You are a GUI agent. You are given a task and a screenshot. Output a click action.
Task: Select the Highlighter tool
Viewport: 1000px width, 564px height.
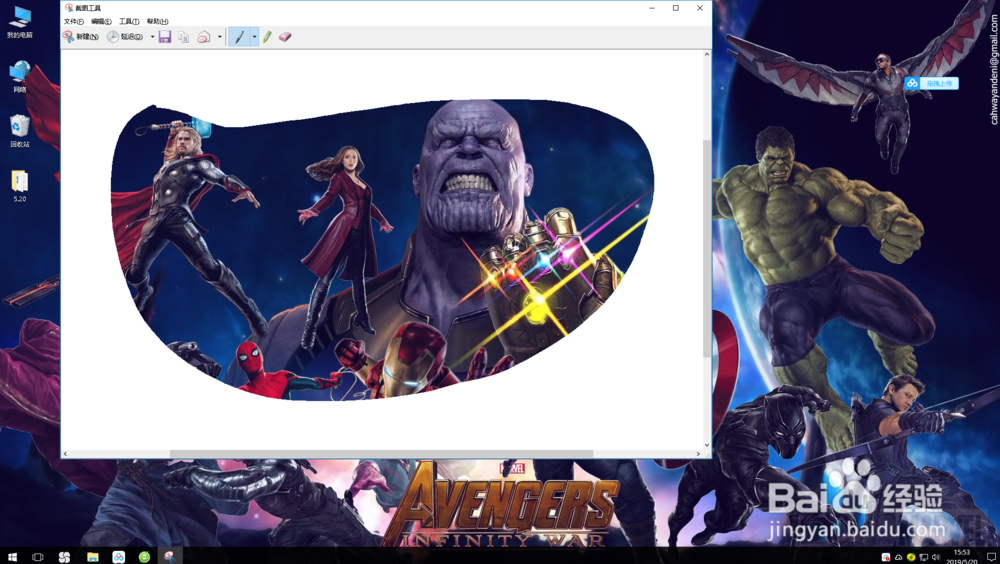coord(267,37)
